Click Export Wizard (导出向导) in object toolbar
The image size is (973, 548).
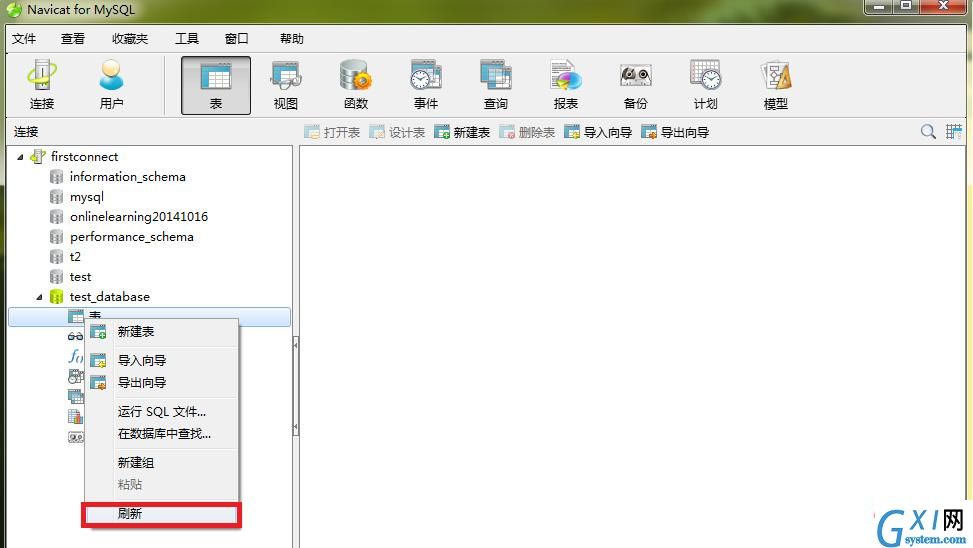point(675,132)
